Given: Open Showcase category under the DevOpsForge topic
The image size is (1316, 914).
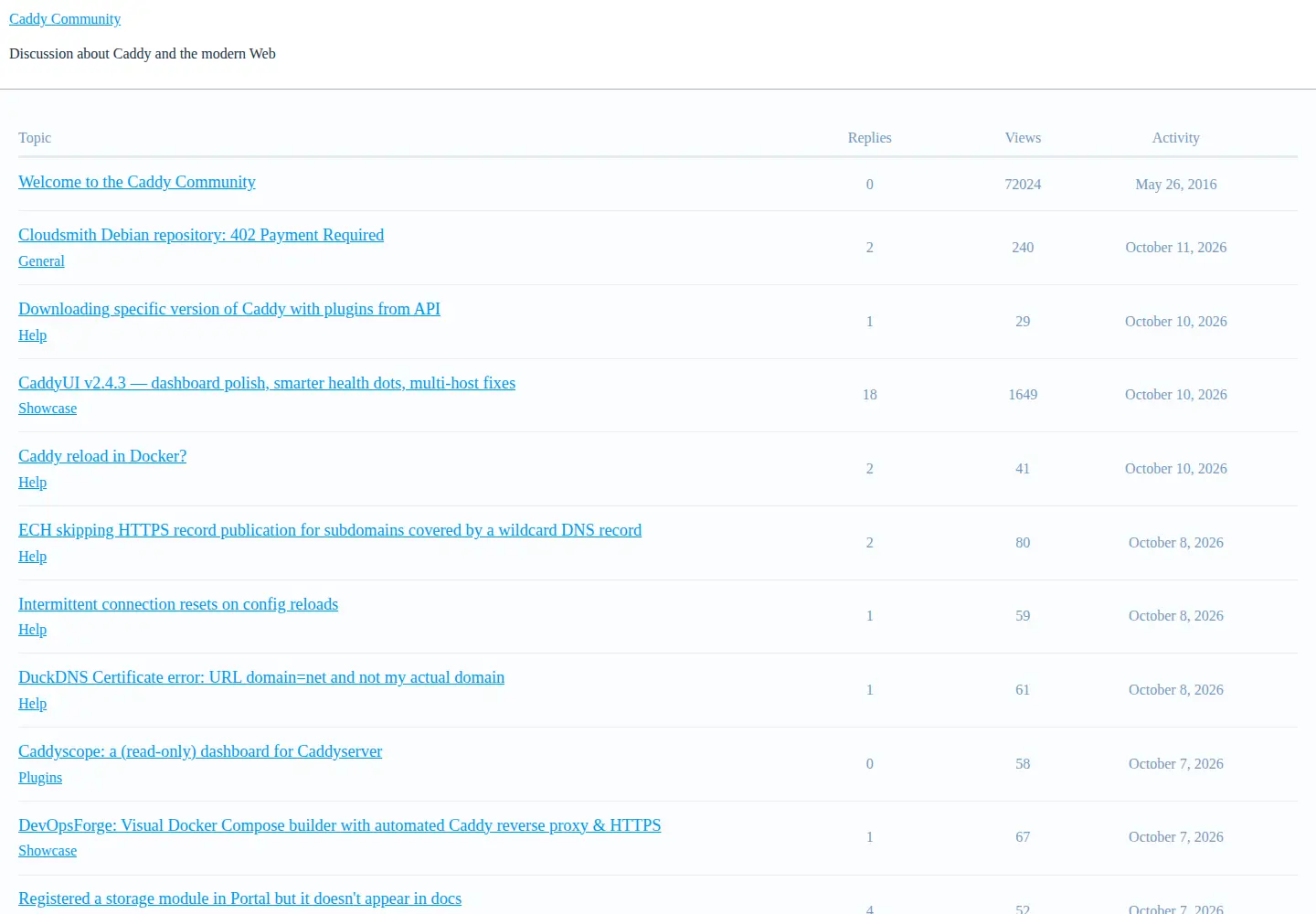Looking at the screenshot, I should (48, 851).
